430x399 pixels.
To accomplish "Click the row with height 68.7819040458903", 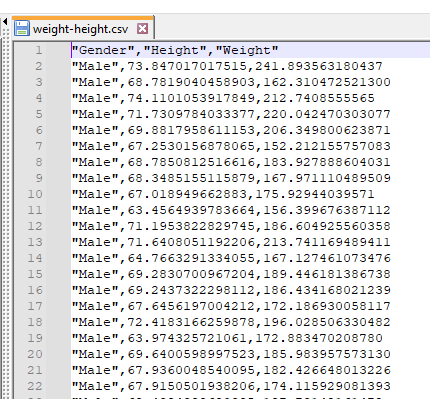I will [x=231, y=82].
